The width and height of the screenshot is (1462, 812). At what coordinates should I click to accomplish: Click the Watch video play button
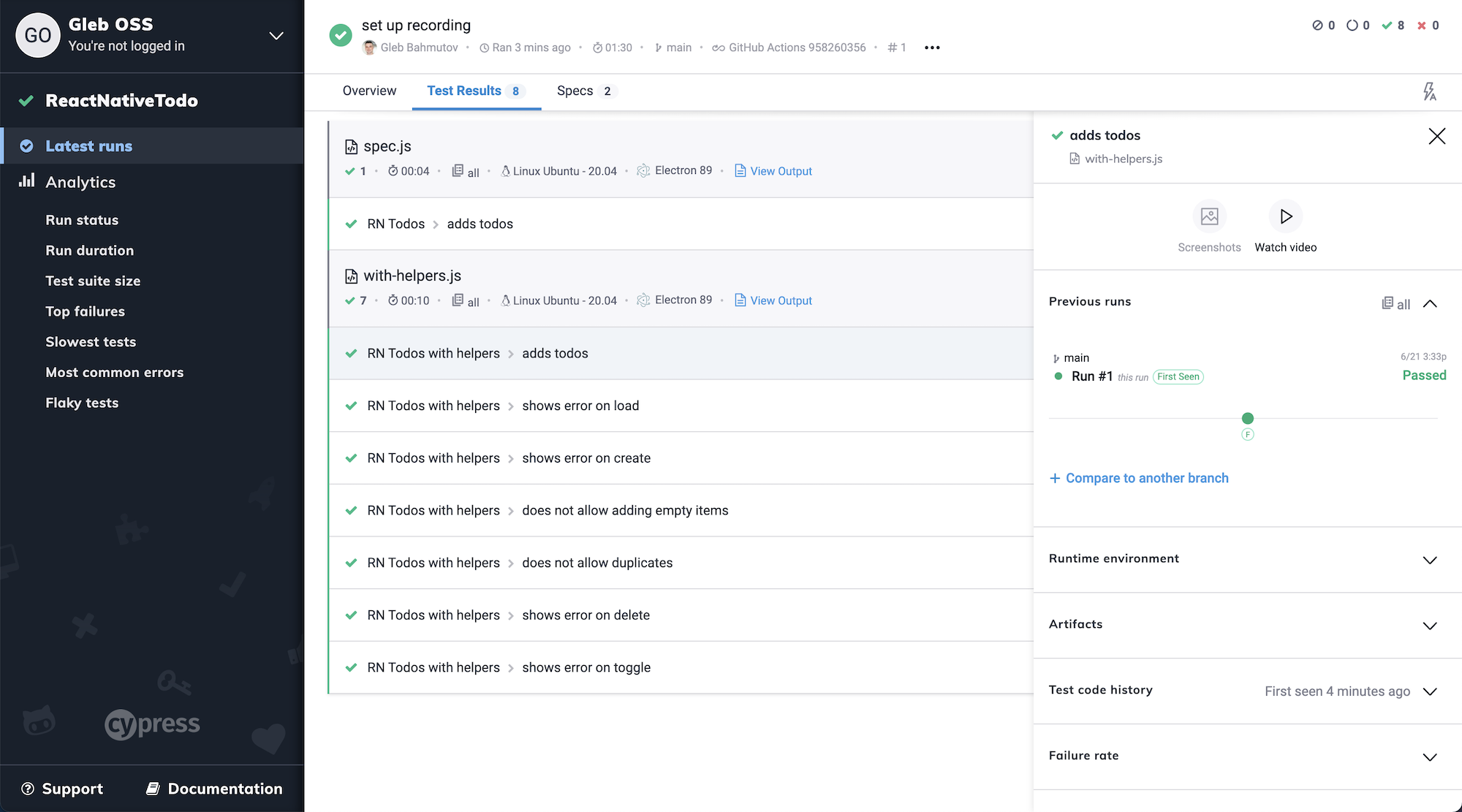pyautogui.click(x=1286, y=216)
